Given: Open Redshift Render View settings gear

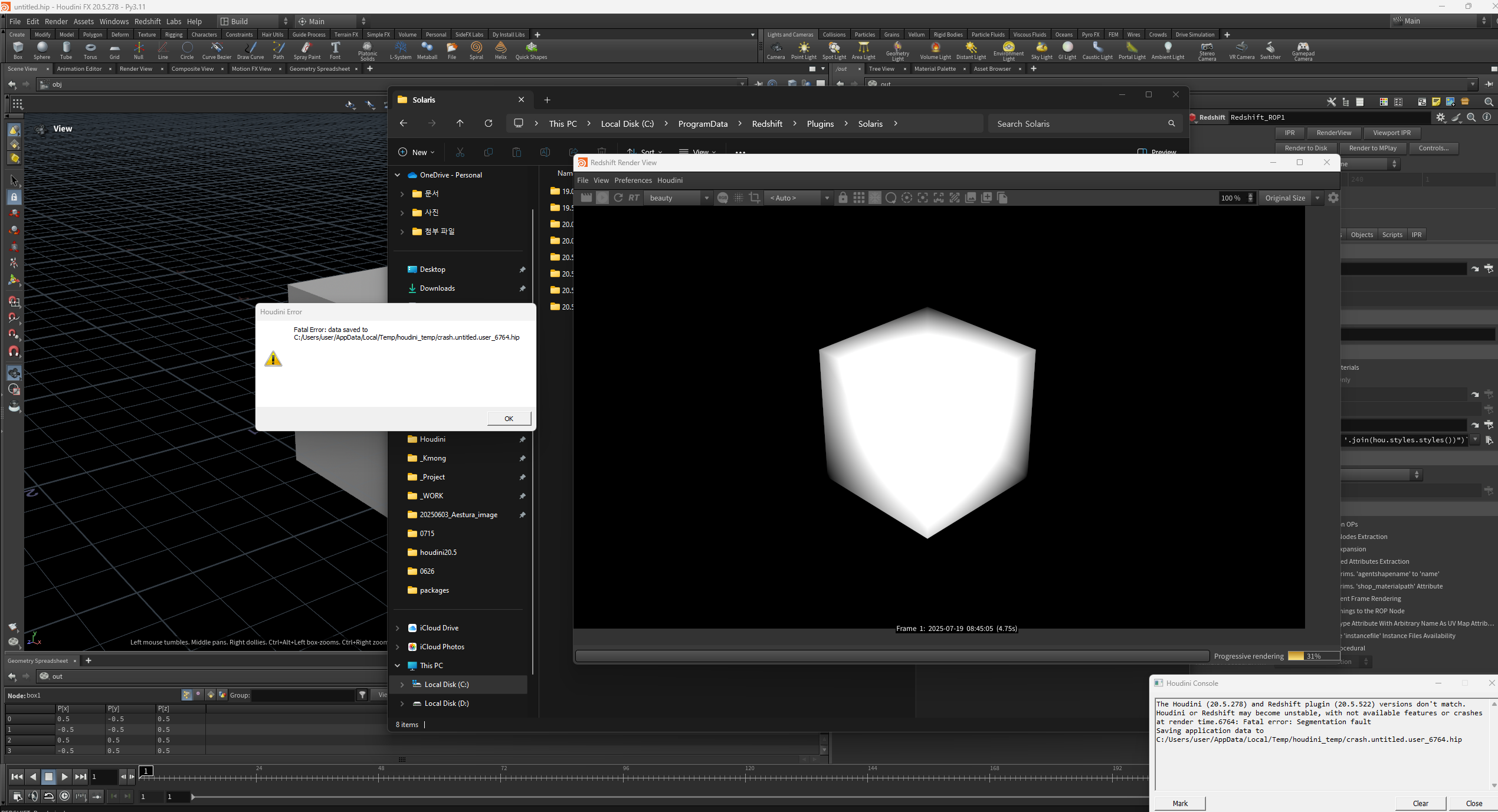Looking at the screenshot, I should coord(1333,198).
